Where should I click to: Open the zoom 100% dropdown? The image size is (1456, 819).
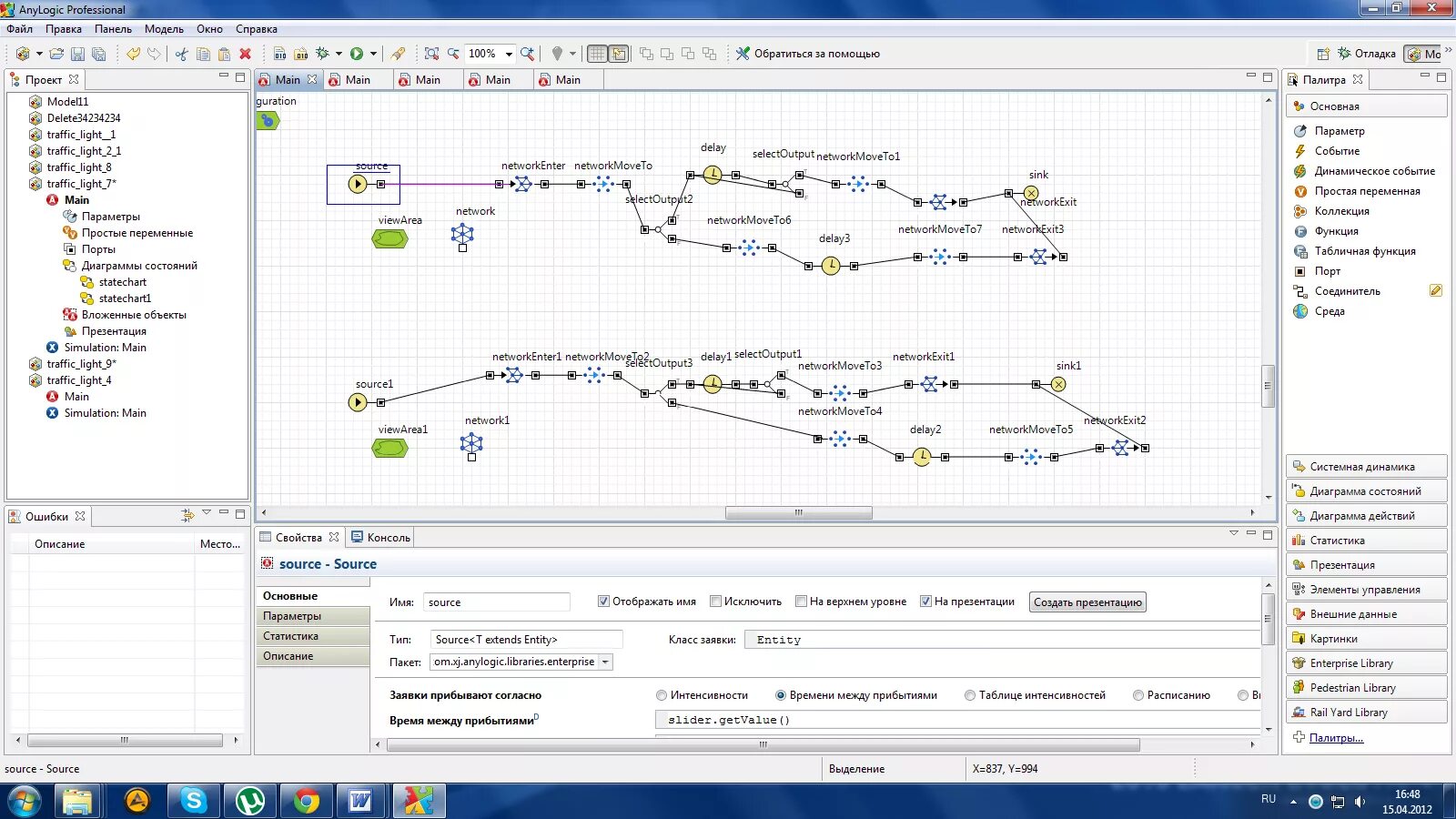click(x=509, y=54)
